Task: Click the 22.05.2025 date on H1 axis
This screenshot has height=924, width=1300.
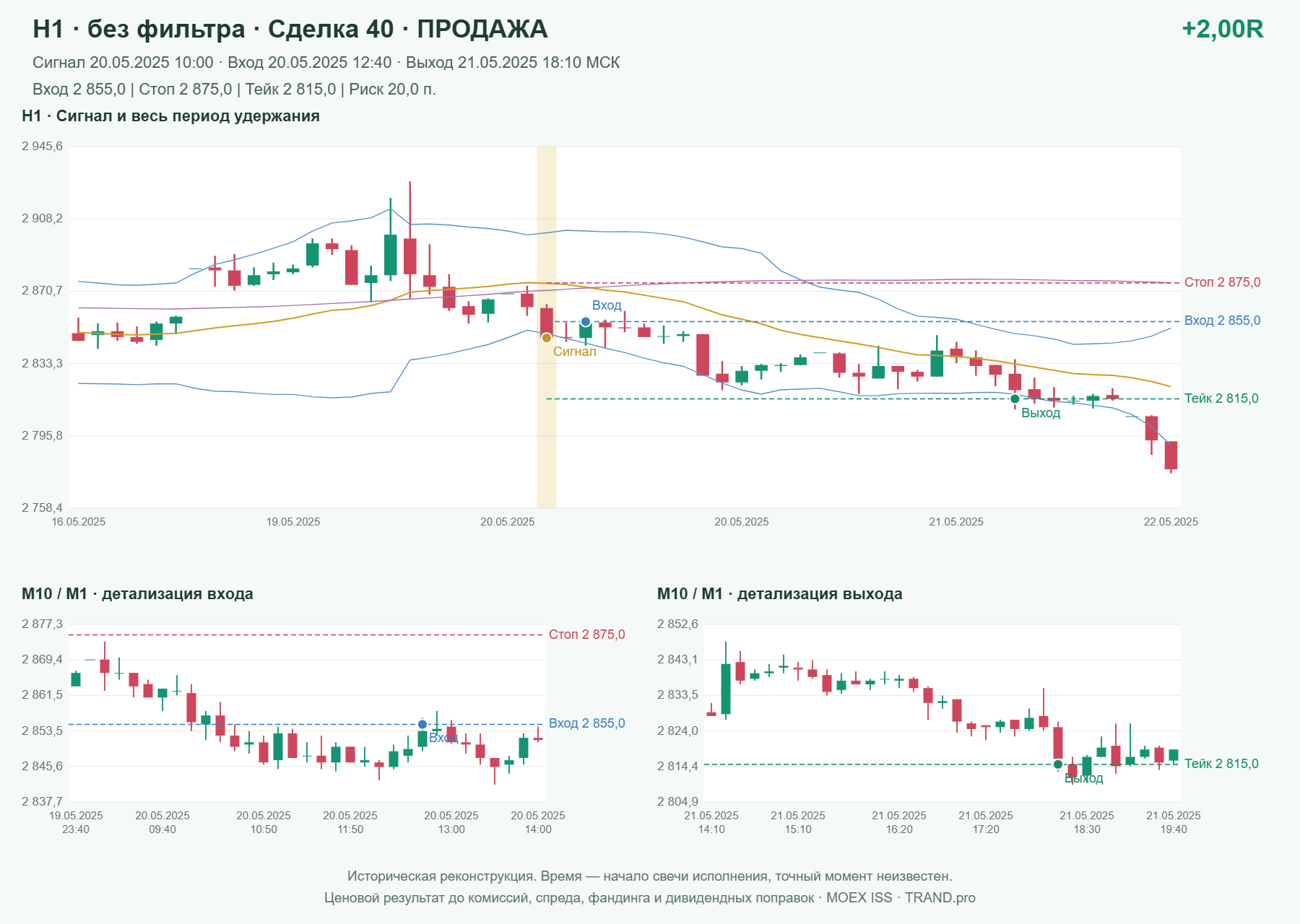Action: coord(1171,522)
